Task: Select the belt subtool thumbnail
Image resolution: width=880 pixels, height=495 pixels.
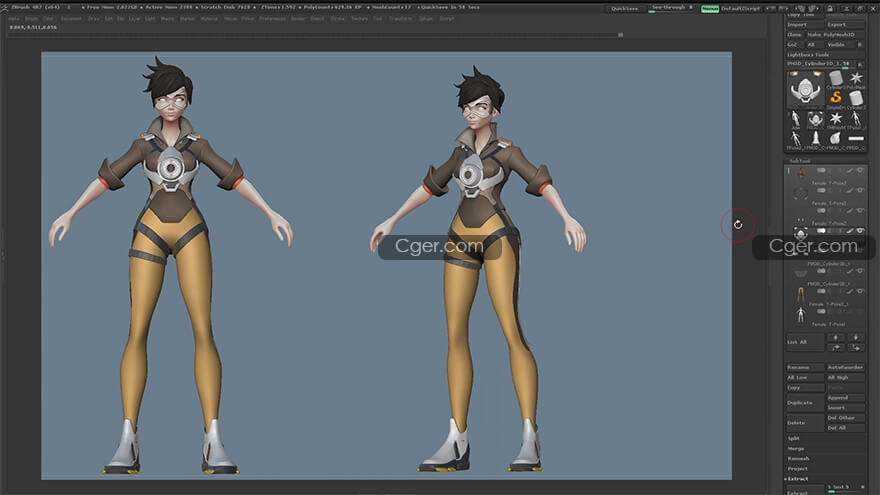Action: (800, 273)
